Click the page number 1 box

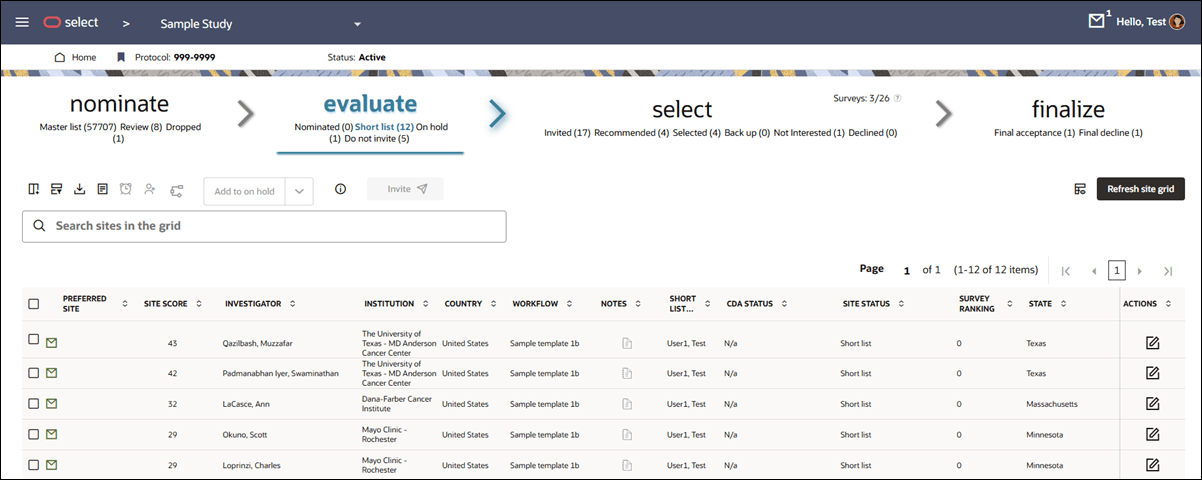(x=1117, y=270)
